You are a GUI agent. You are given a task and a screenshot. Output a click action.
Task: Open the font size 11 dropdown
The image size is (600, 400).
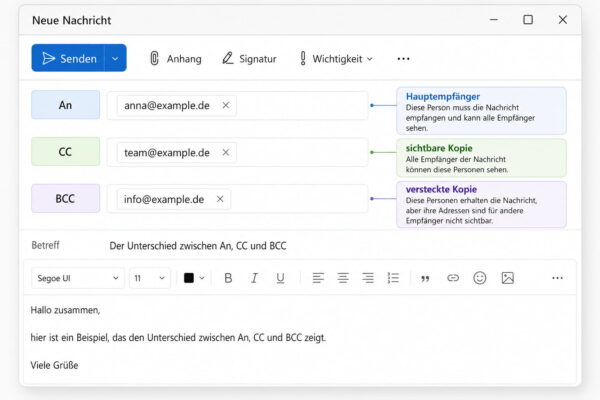(x=150, y=278)
